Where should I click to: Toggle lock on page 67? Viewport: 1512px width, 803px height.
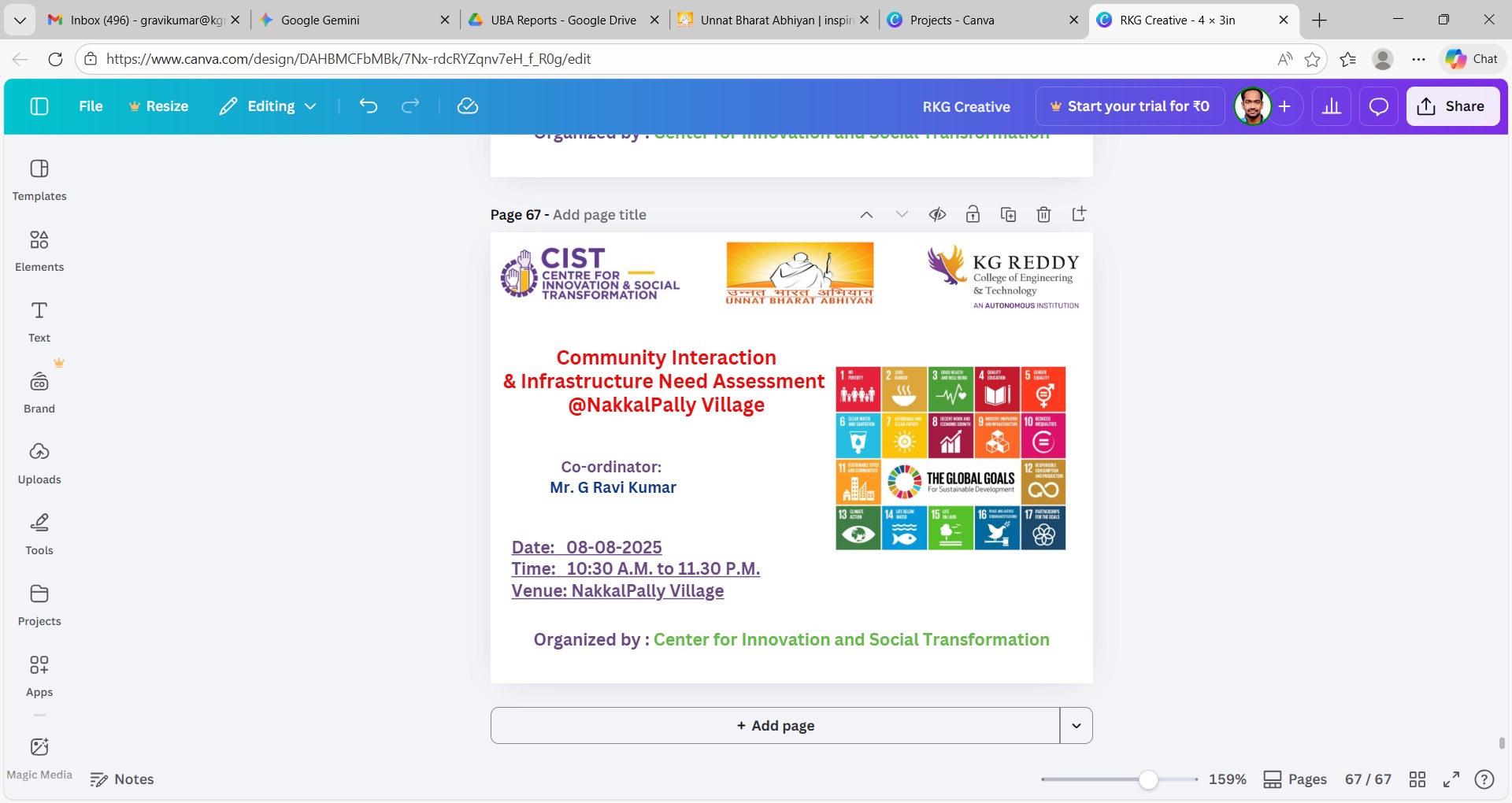[973, 214]
